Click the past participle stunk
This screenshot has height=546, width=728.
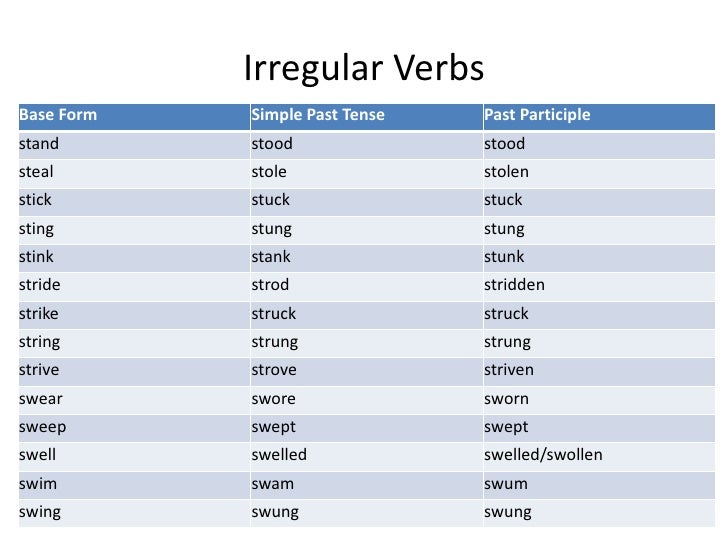[503, 257]
